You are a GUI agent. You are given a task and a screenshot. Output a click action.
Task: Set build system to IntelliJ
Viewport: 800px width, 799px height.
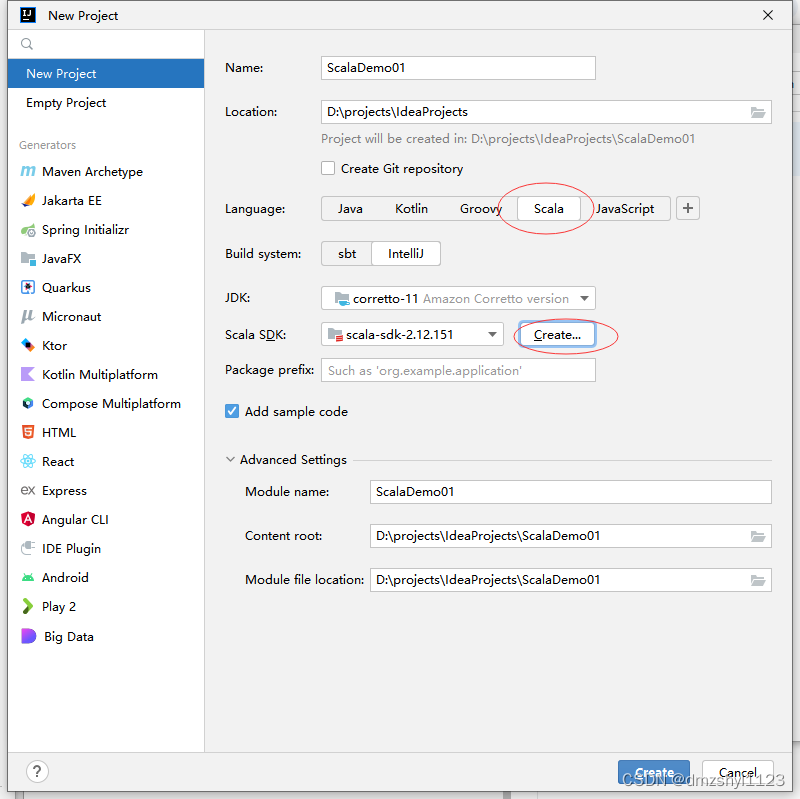(x=406, y=254)
